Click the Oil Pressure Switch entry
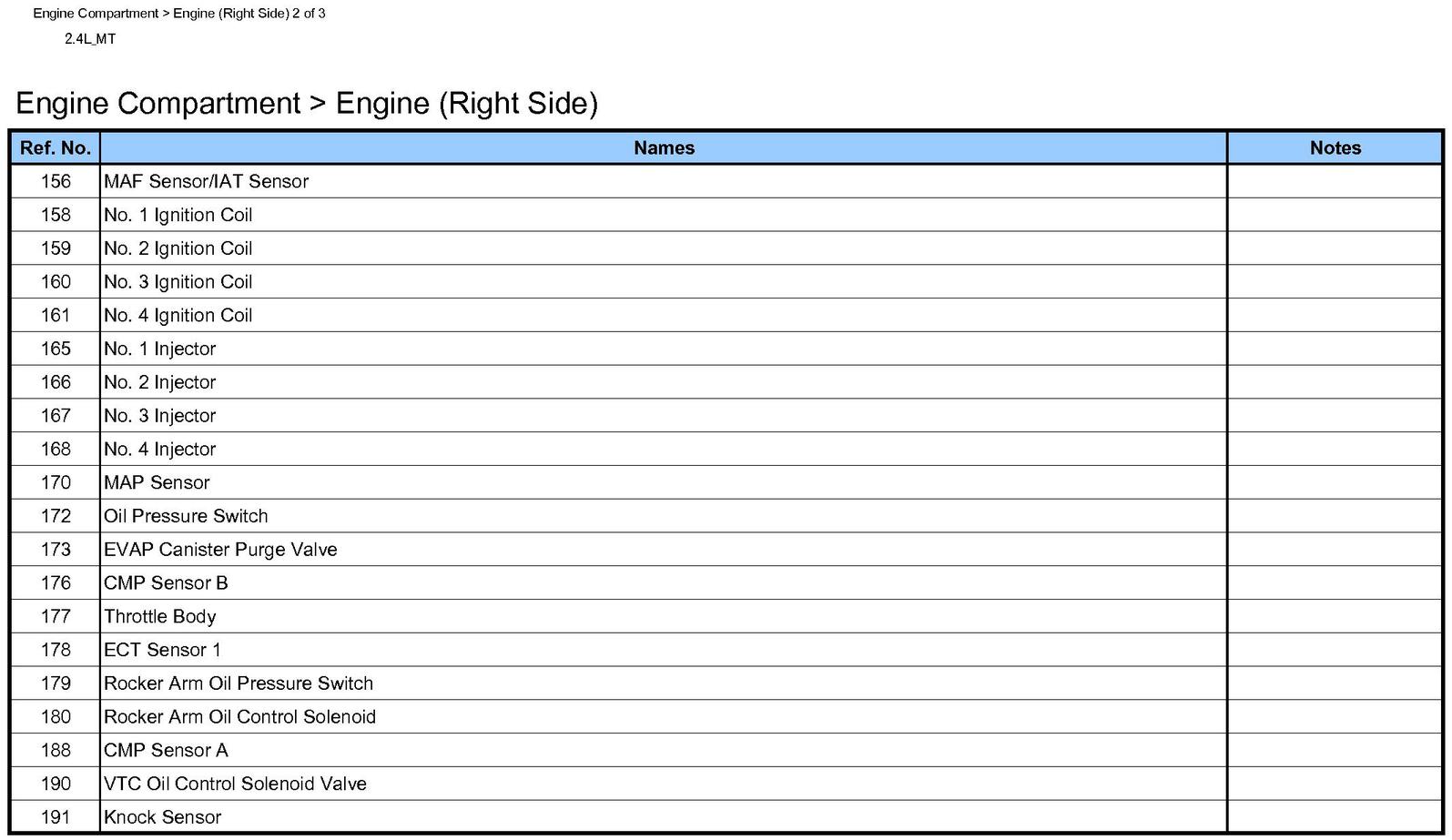The image size is (1452, 840). (186, 516)
